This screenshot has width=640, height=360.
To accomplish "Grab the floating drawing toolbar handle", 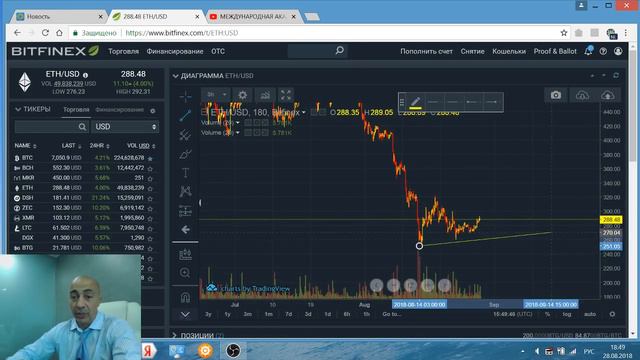I will [x=402, y=102].
